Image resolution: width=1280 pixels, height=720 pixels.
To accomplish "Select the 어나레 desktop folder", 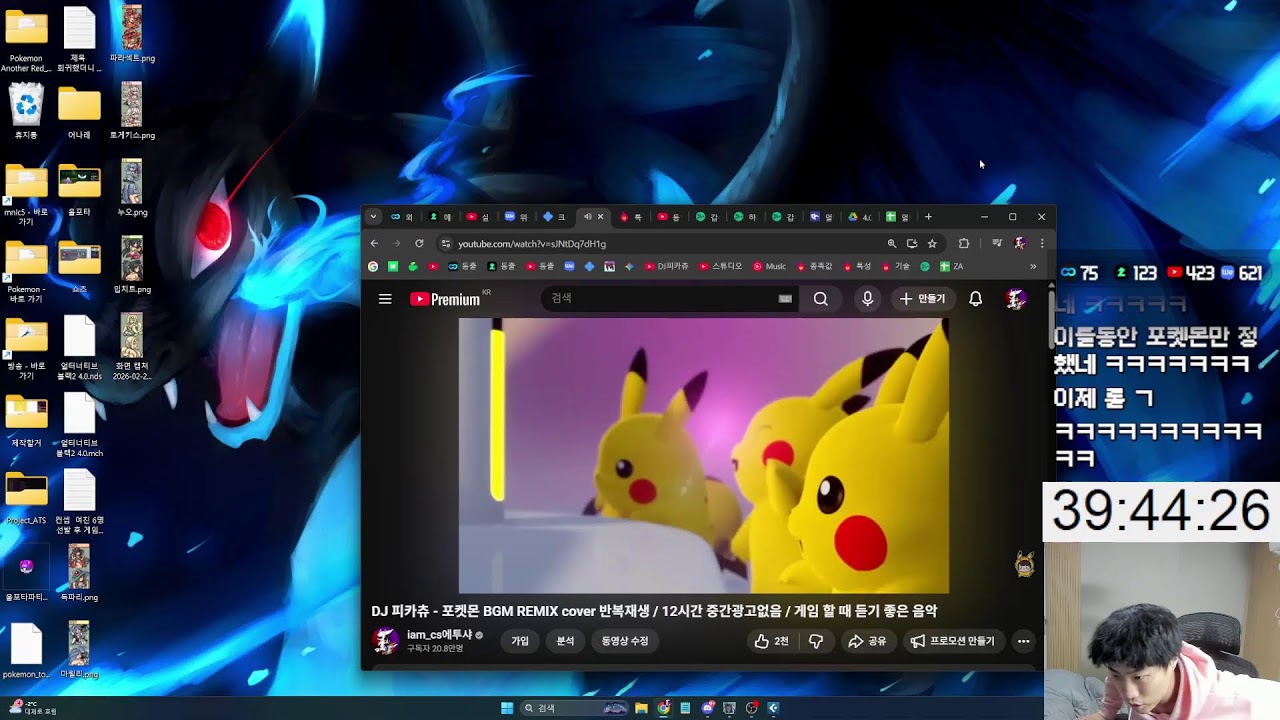I will click(x=79, y=112).
